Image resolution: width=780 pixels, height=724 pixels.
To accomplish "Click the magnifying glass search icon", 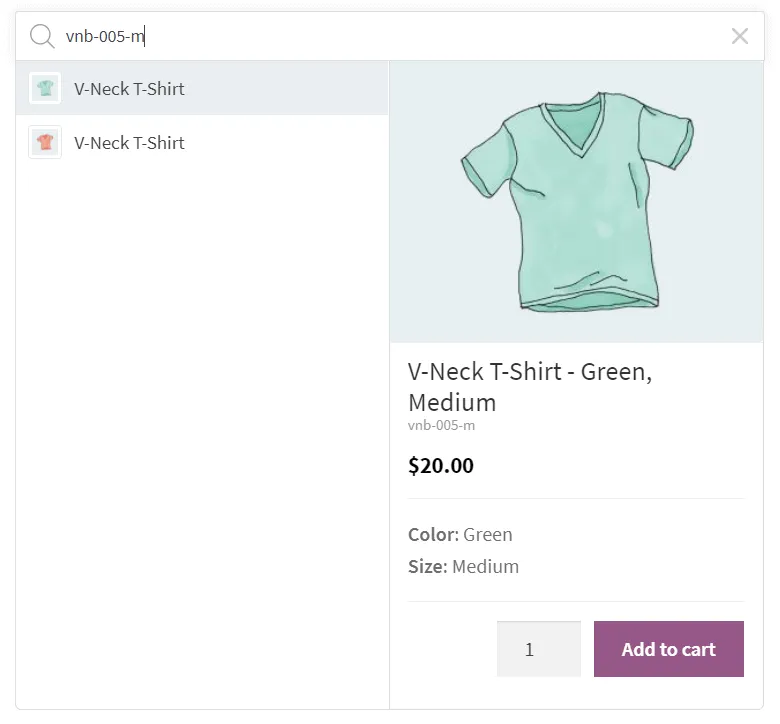I will (x=42, y=36).
